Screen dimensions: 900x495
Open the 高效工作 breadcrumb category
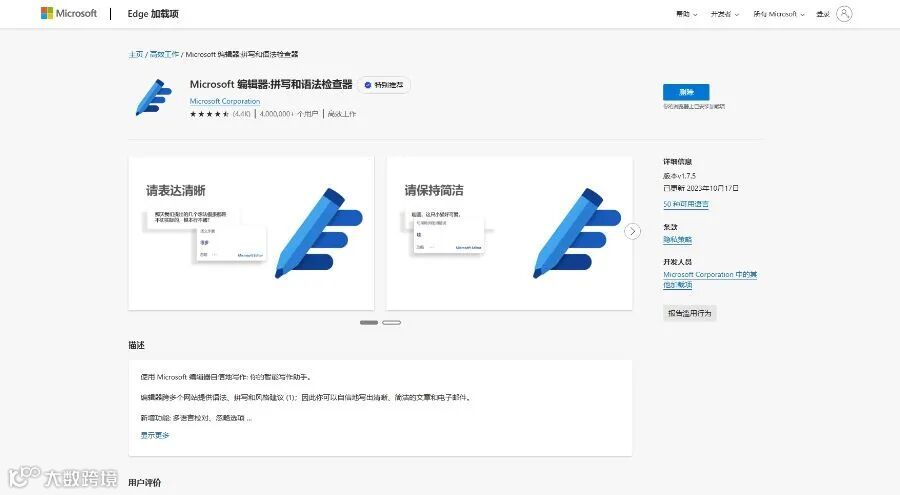[164, 54]
